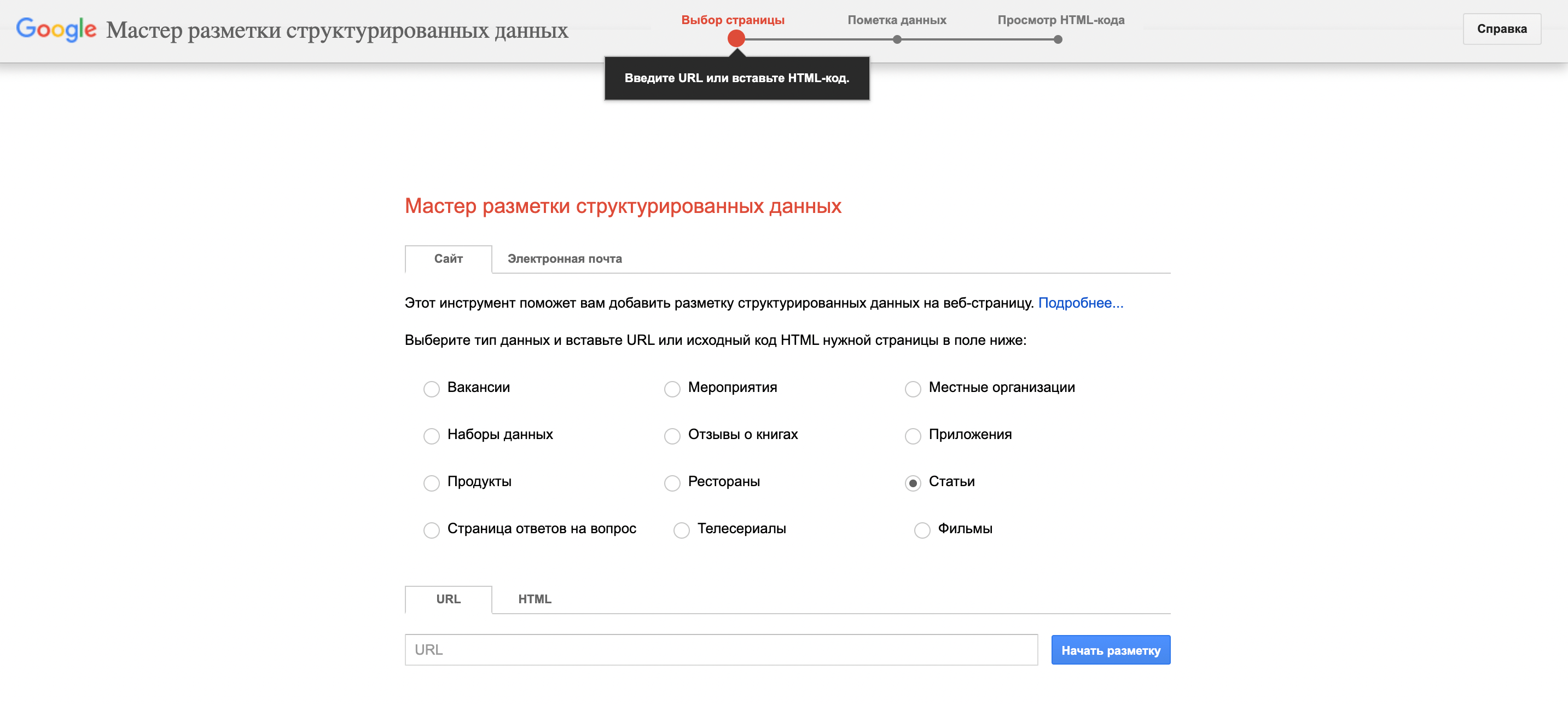Select the Продукты radio button
1568x704 pixels.
coord(432,482)
